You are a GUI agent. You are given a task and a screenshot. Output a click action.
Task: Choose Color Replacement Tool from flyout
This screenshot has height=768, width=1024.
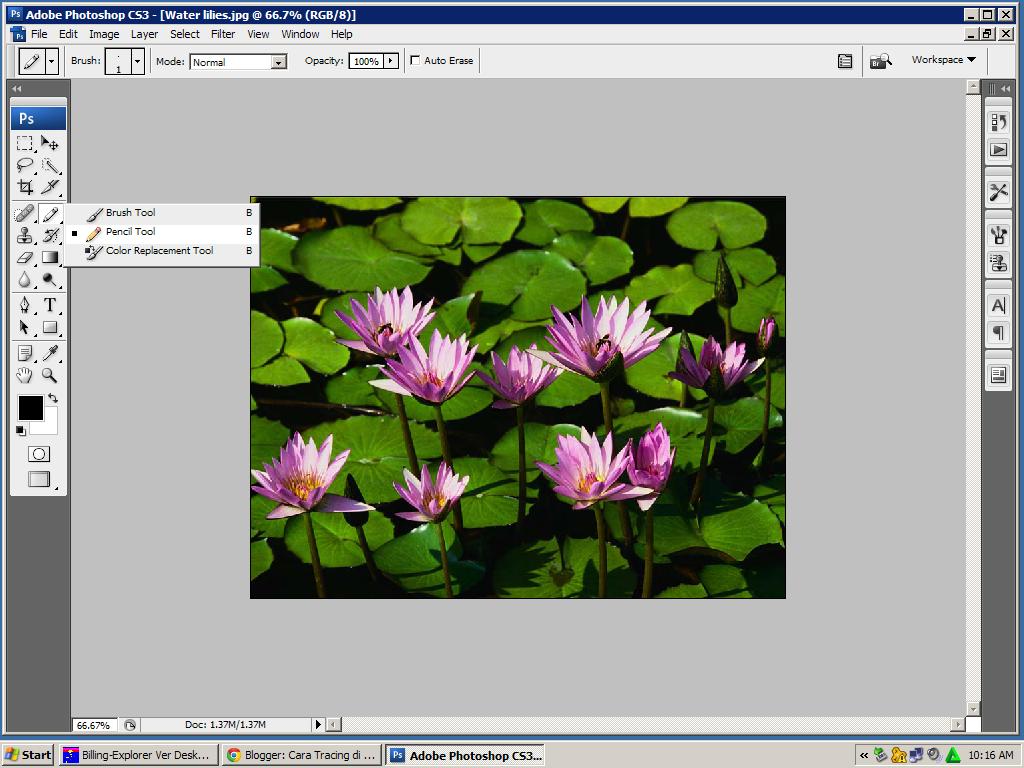(x=161, y=251)
